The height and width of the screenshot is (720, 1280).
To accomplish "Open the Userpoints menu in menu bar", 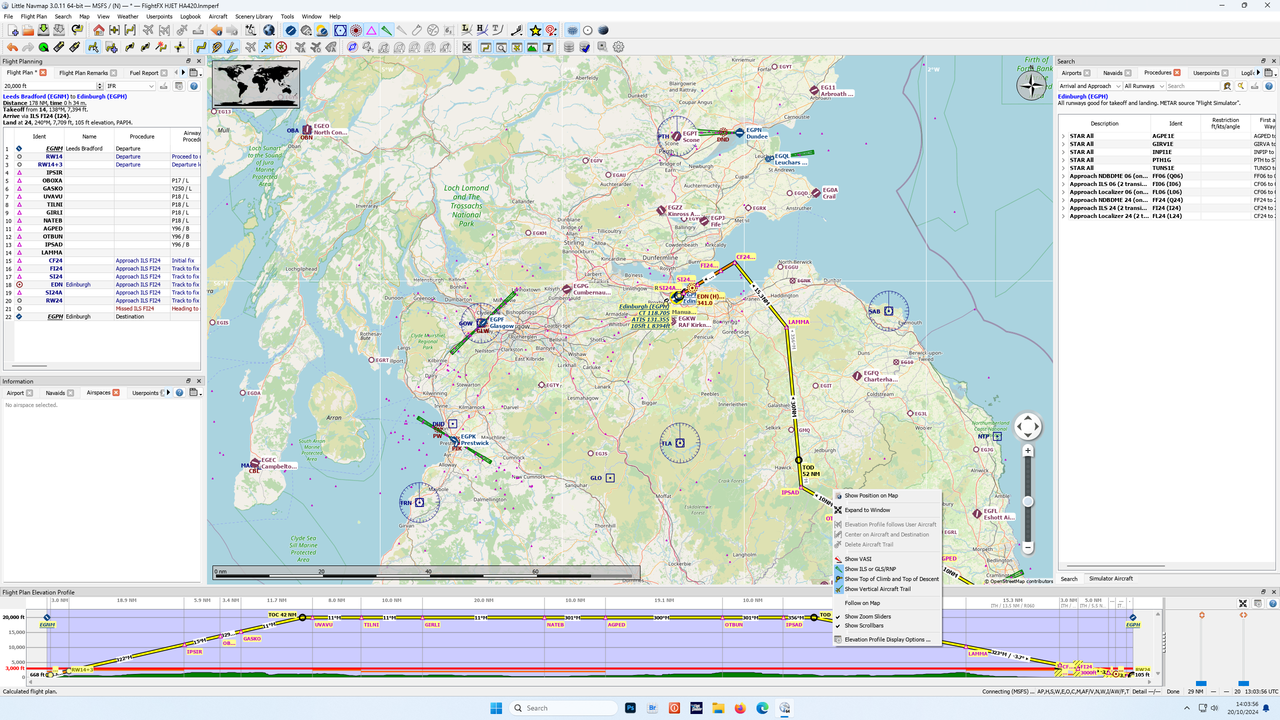I will (159, 16).
